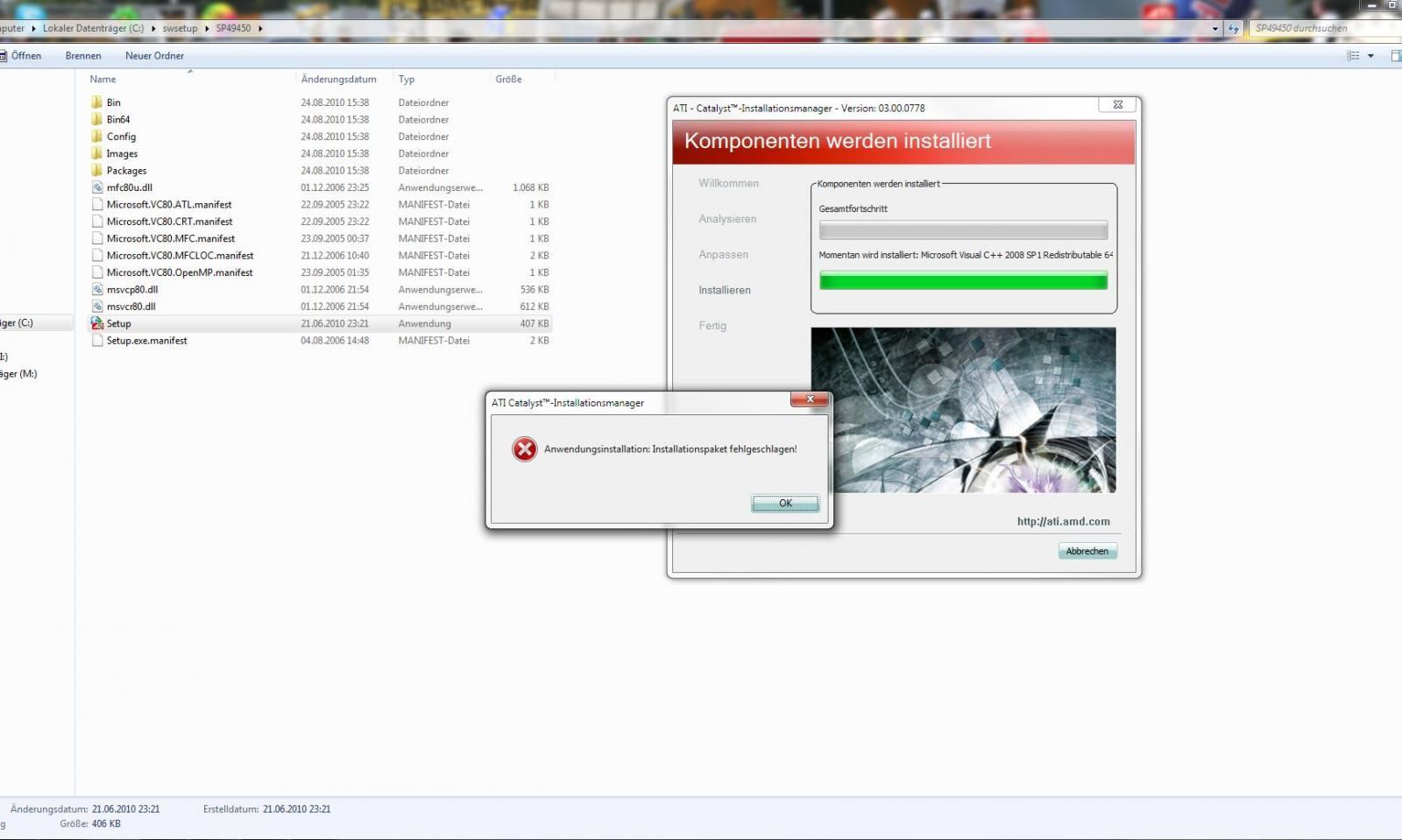1402x840 pixels.
Task: Click the Microsoft.VC80.ATL.manifest file icon
Action: 96,204
